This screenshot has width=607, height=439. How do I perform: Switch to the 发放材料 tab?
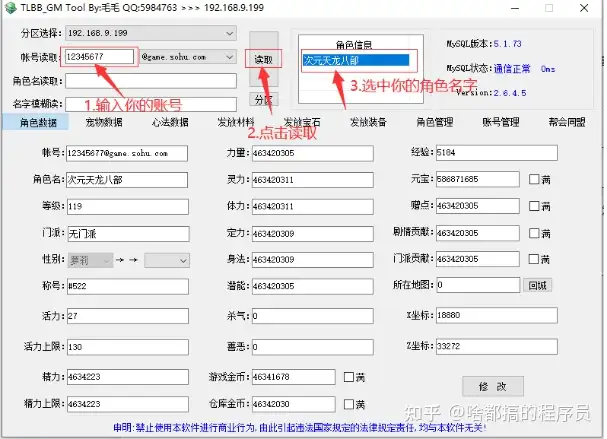(236, 123)
